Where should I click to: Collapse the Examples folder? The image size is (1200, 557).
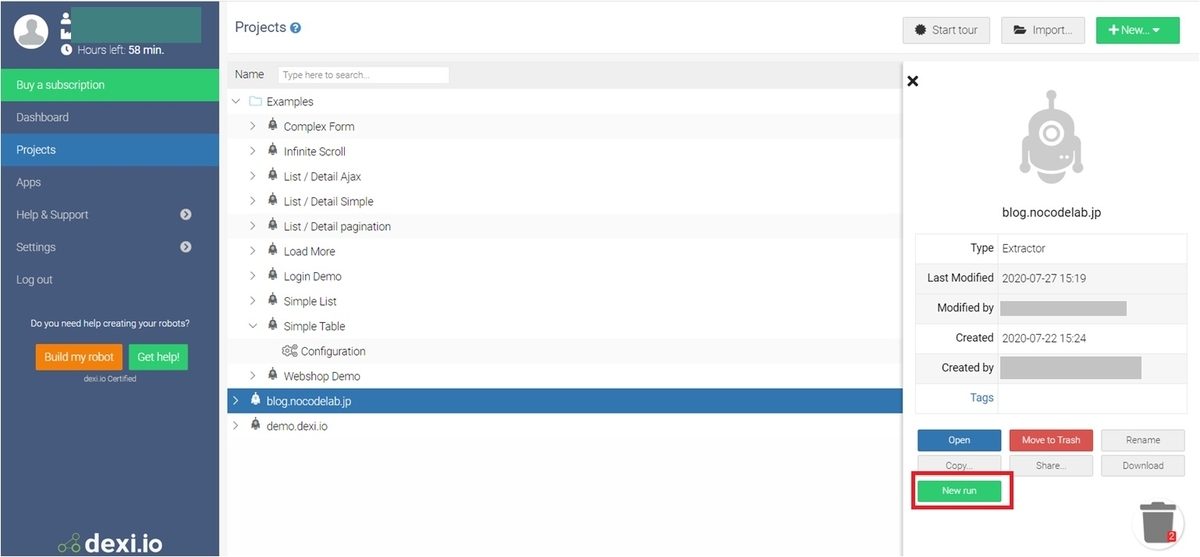click(x=236, y=101)
